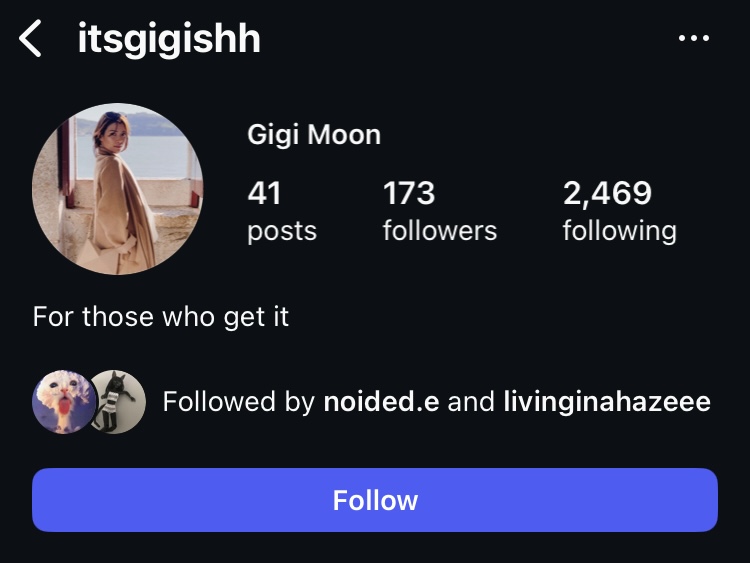Tap the back arrow icon

30,38
